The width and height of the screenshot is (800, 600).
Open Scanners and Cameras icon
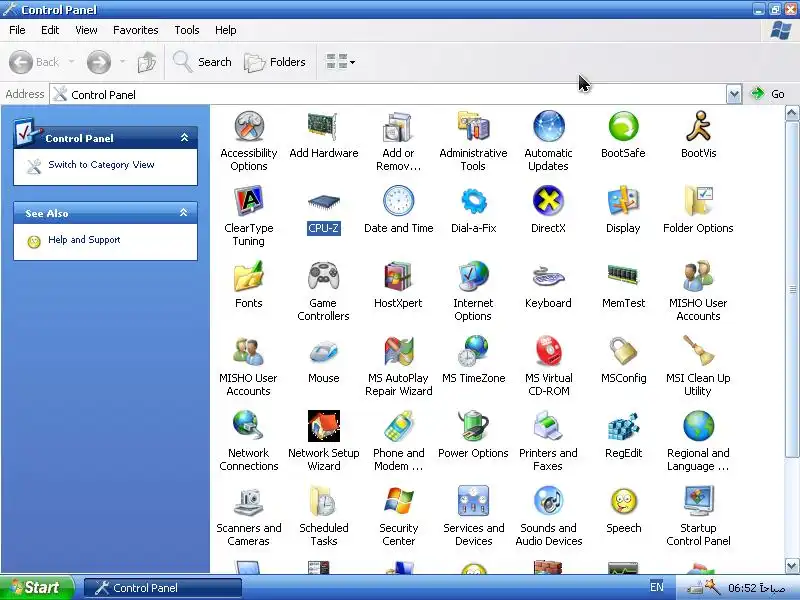point(248,501)
